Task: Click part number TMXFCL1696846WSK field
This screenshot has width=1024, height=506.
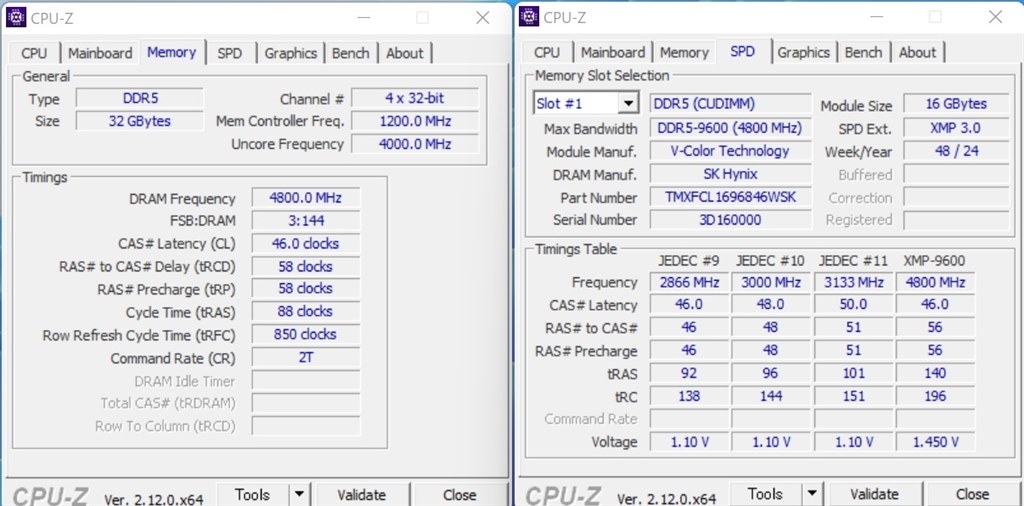Action: pos(730,197)
